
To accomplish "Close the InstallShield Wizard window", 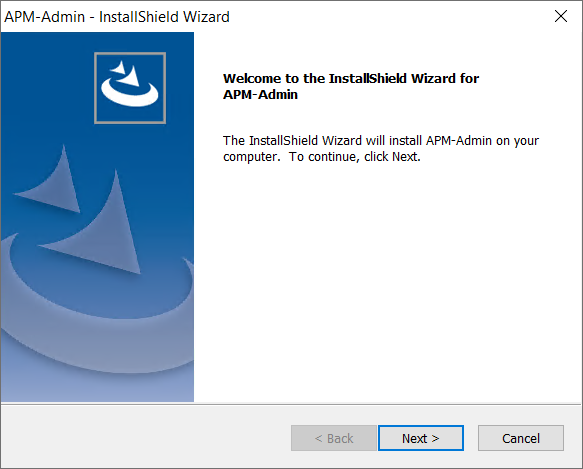I will click(x=561, y=16).
